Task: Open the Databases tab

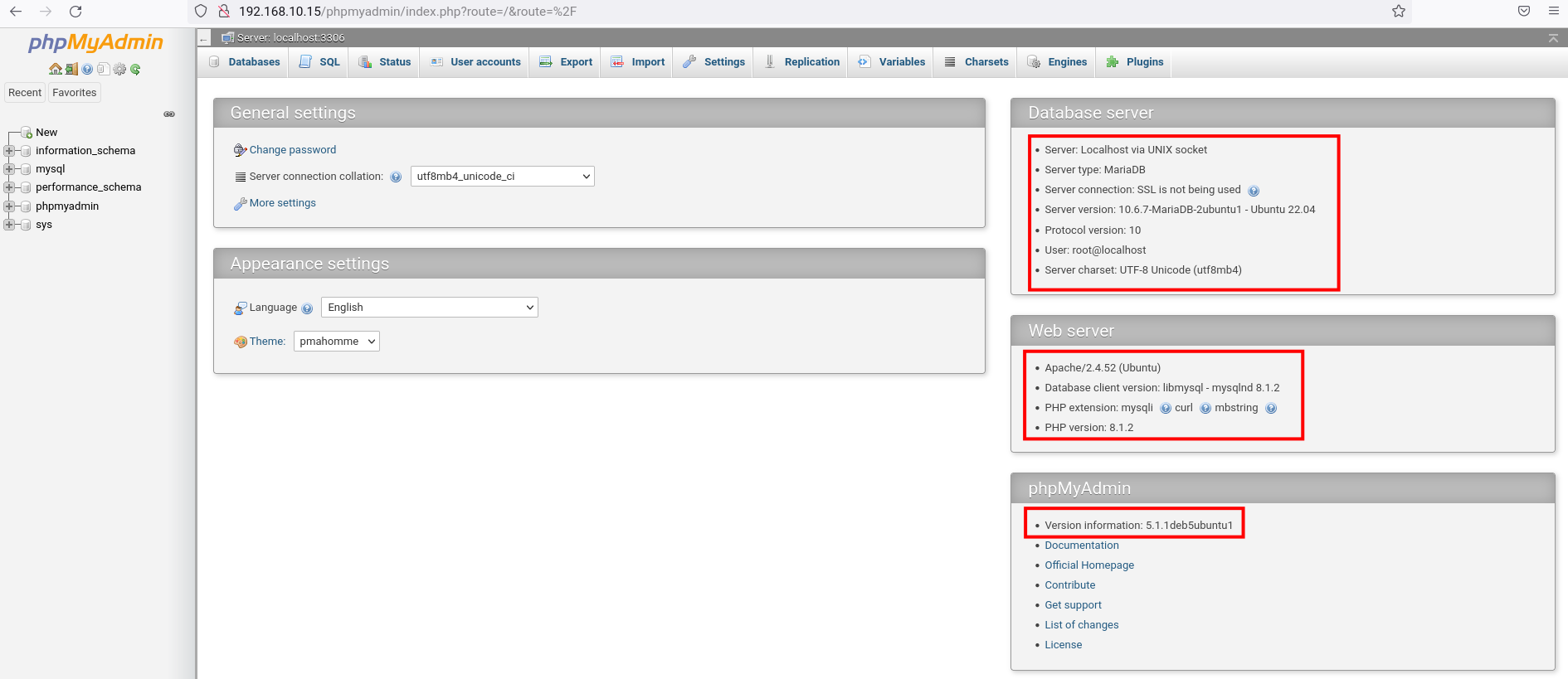Action: tap(244, 62)
